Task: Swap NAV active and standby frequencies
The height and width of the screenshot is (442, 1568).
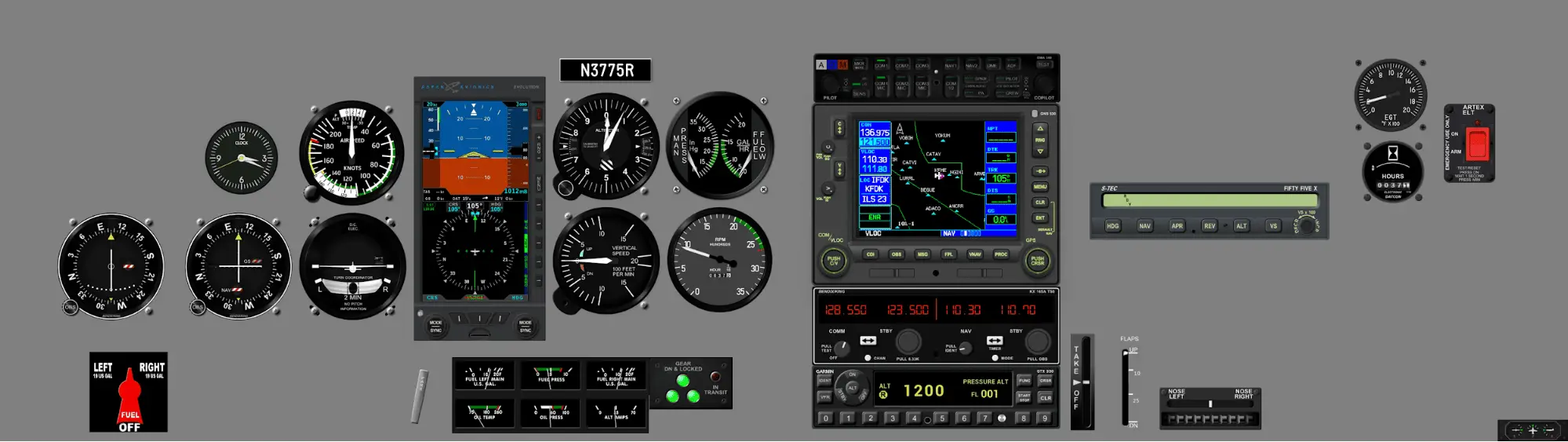Action: click(x=995, y=341)
